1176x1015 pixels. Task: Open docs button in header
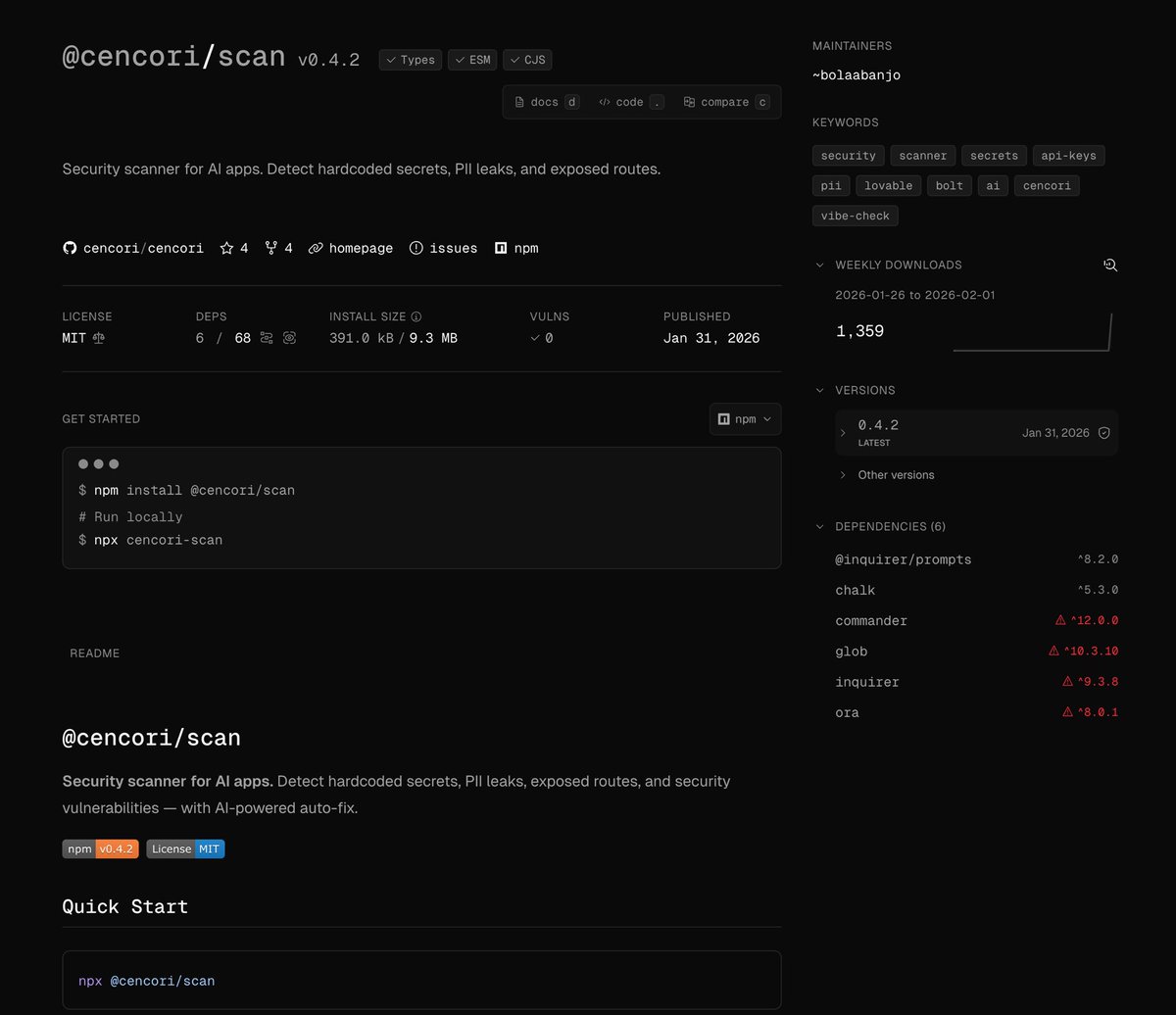[547, 102]
